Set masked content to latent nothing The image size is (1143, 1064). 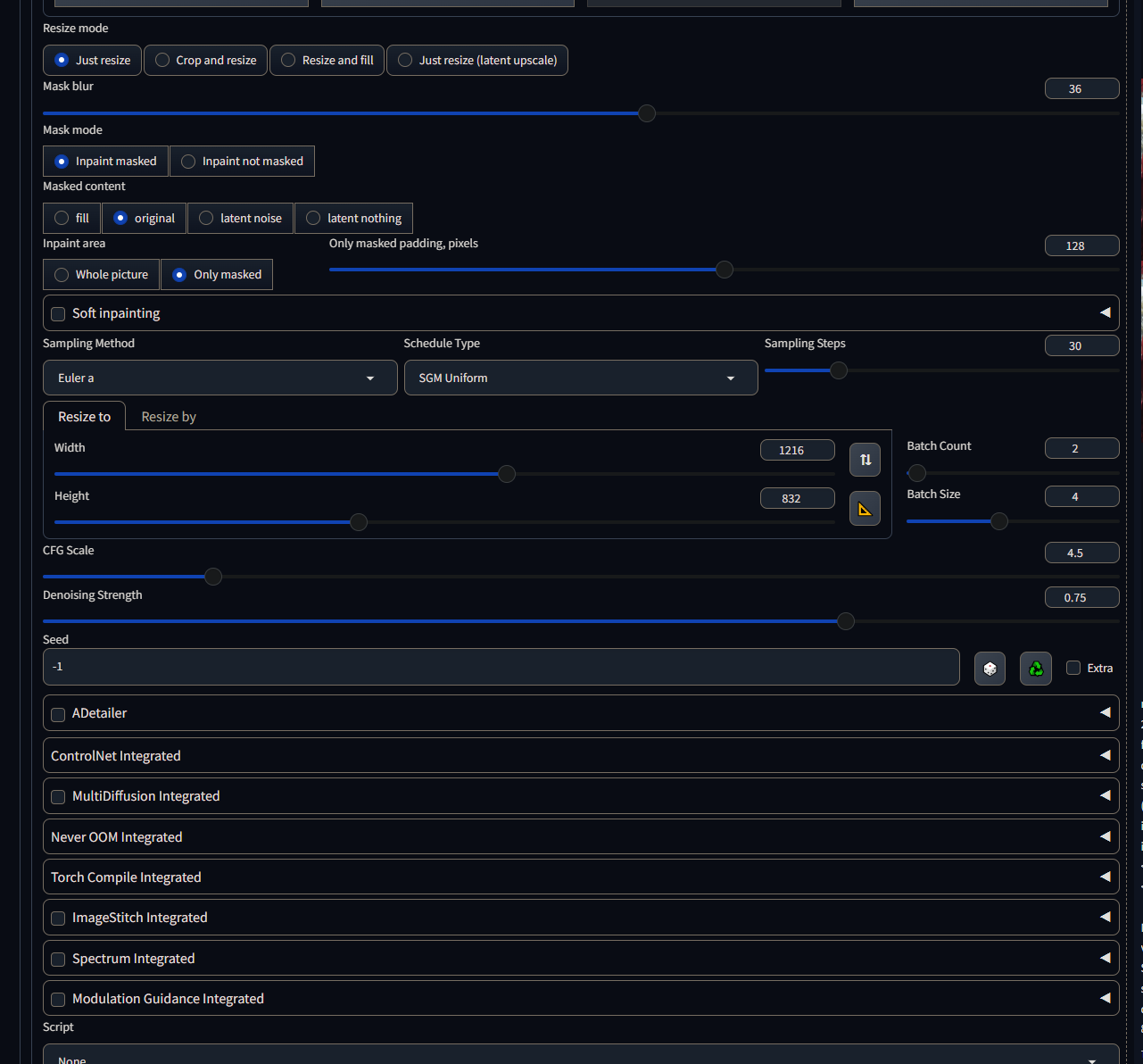pyautogui.click(x=353, y=218)
